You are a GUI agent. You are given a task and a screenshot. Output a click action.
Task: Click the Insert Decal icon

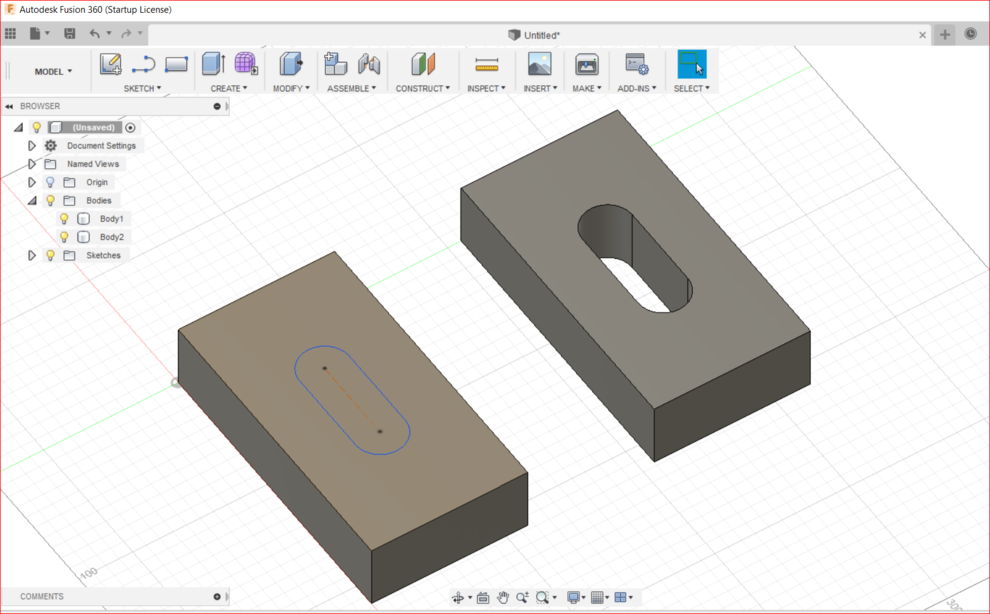pyautogui.click(x=540, y=64)
